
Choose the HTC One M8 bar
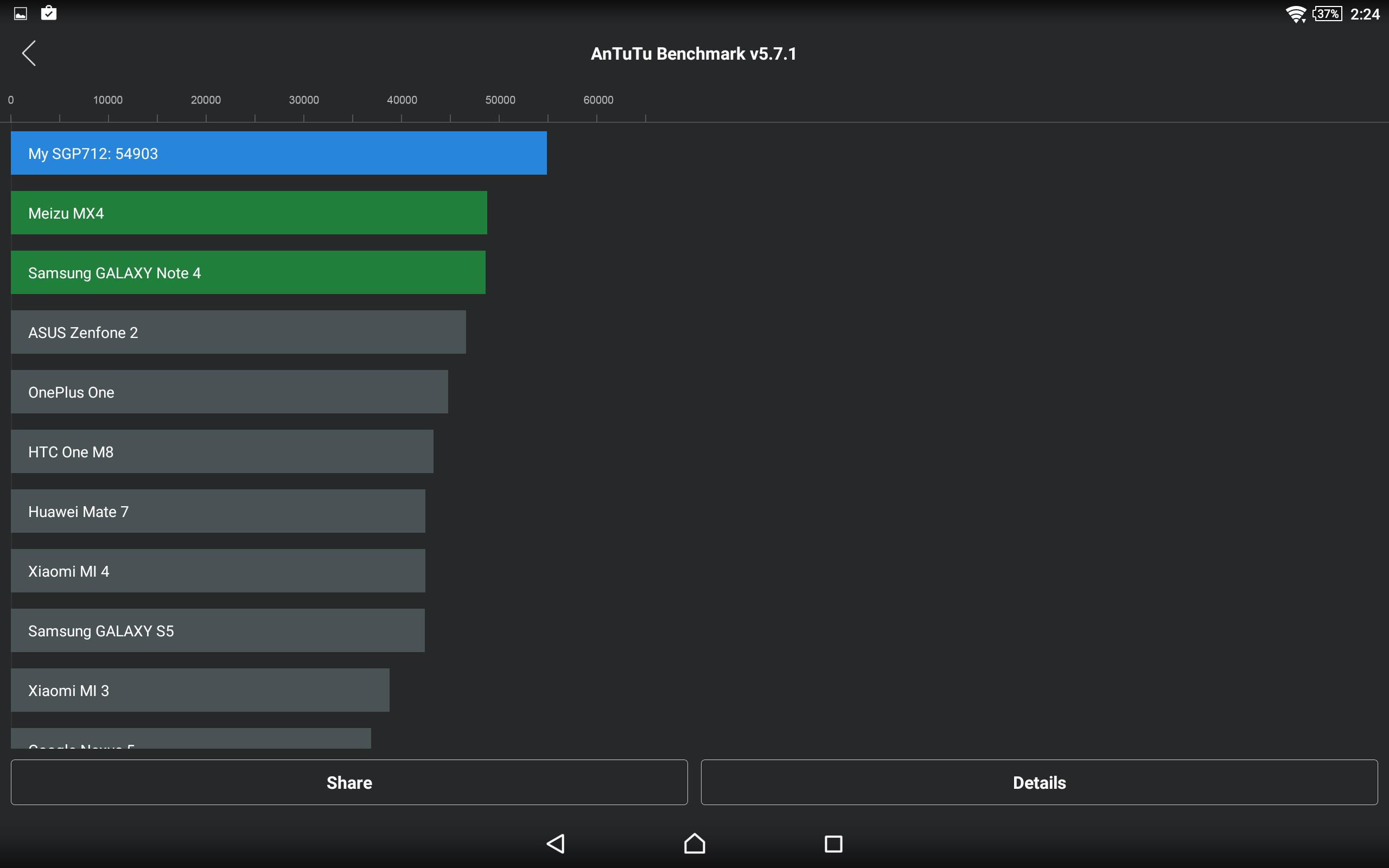point(221,452)
